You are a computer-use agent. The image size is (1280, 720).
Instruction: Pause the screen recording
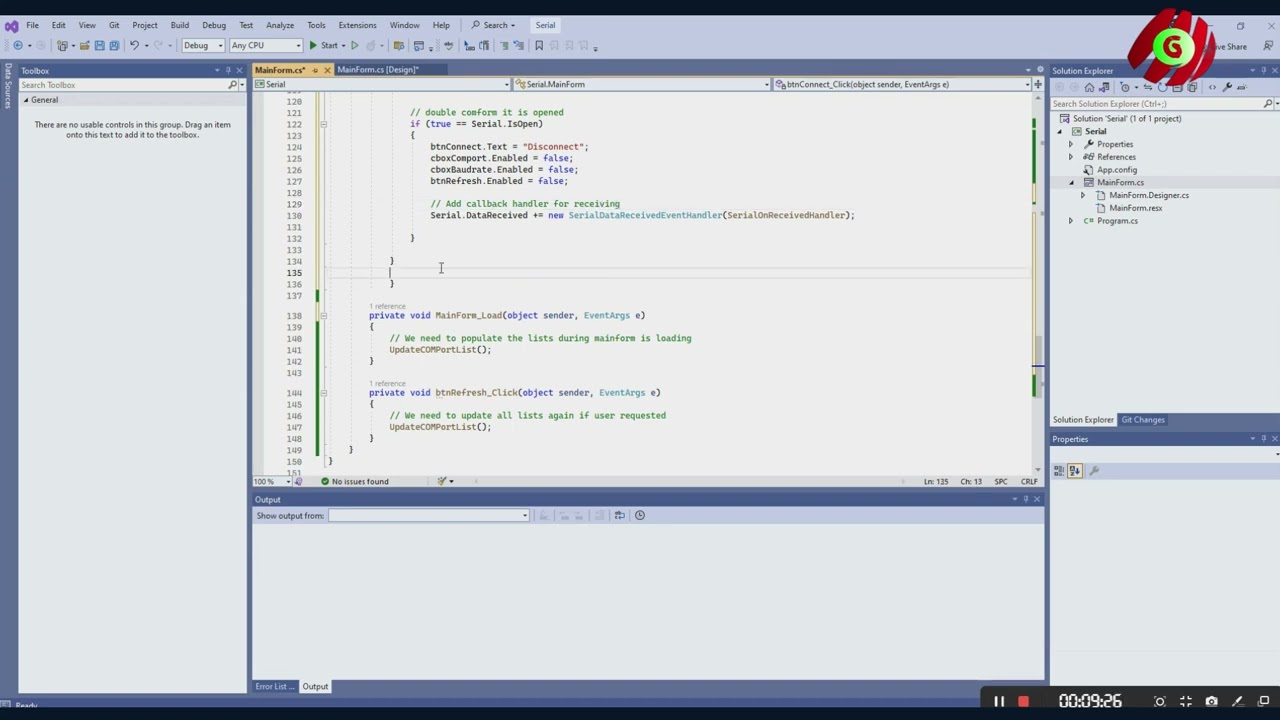click(998, 701)
